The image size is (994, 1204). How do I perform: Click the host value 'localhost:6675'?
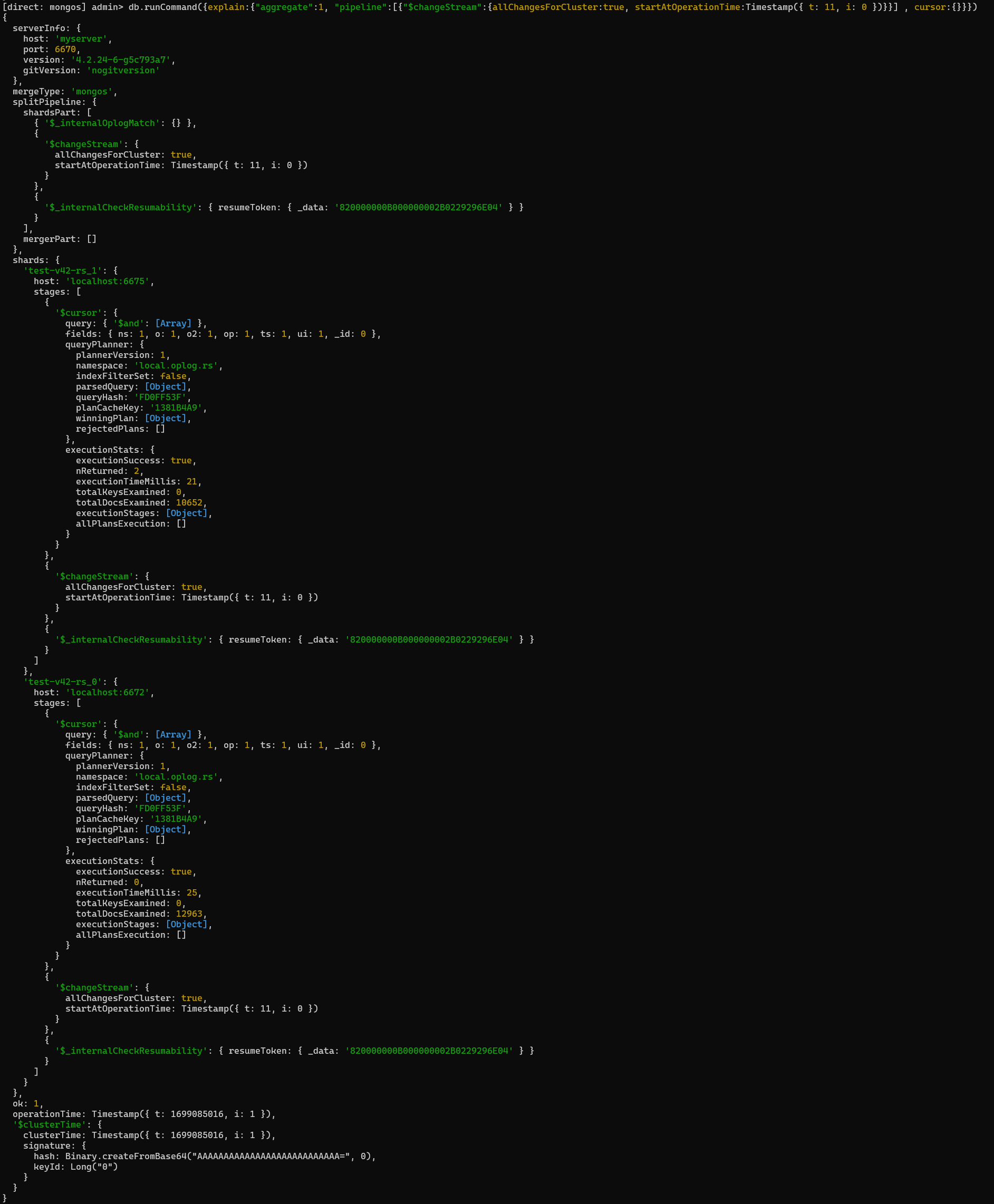(108, 281)
